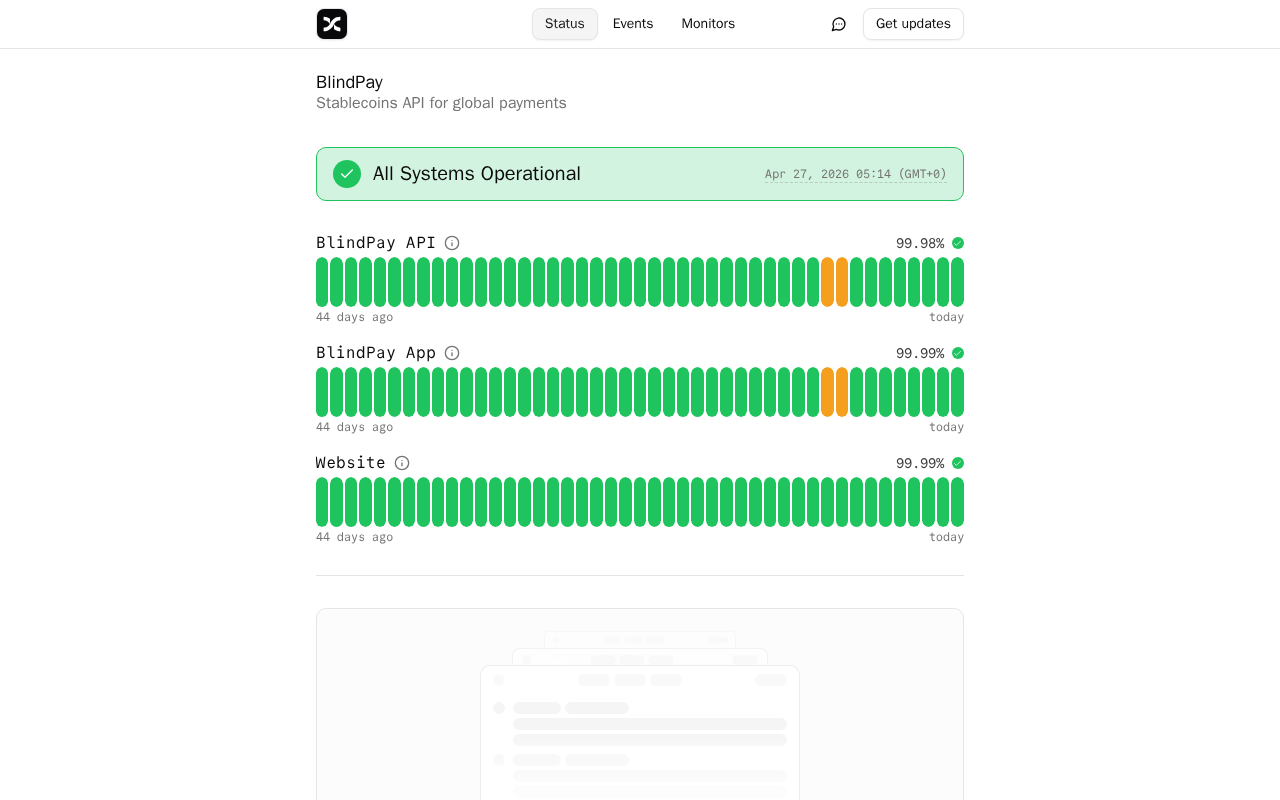Click Website green uptime status icon
Image resolution: width=1280 pixels, height=800 pixels.
coord(958,463)
